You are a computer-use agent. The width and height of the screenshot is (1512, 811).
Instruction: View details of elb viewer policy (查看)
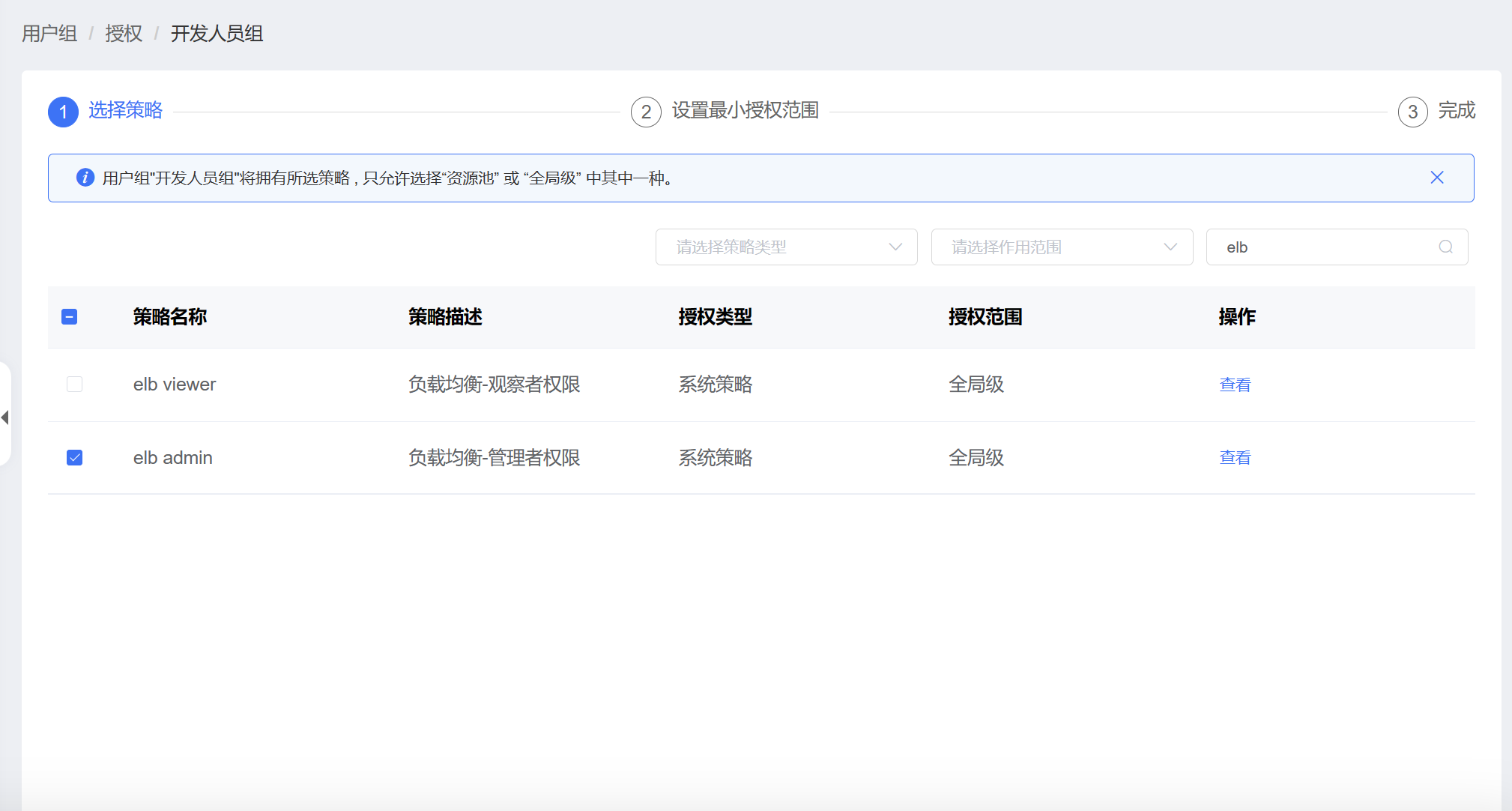[x=1235, y=385]
